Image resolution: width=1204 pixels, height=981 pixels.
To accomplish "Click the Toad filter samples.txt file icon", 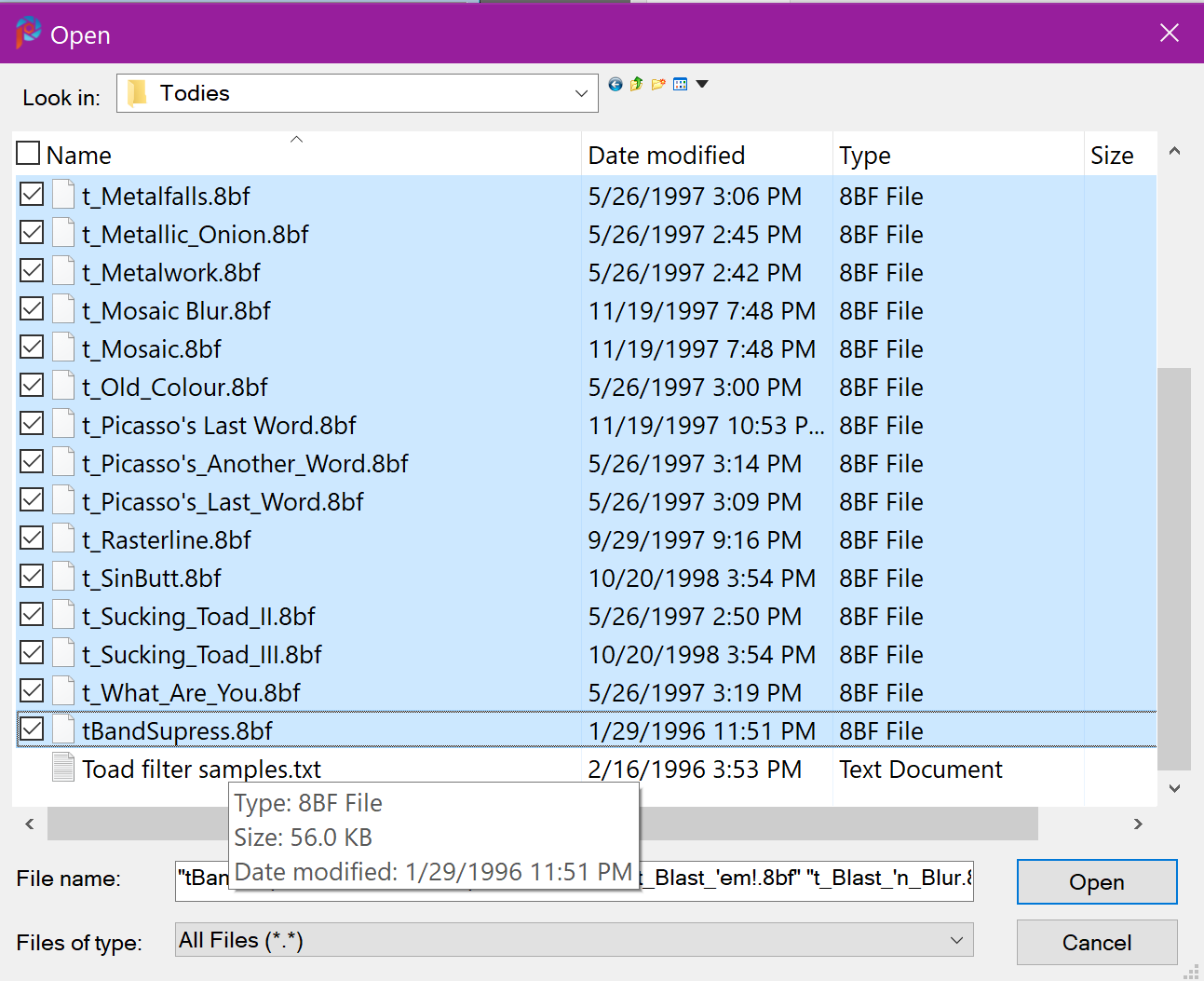I will [x=63, y=769].
